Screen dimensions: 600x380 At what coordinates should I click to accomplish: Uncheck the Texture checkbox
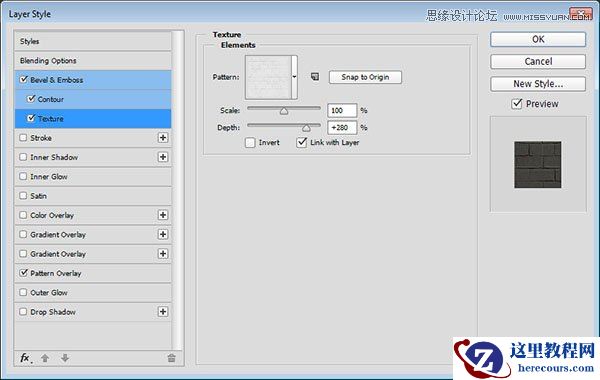31,118
